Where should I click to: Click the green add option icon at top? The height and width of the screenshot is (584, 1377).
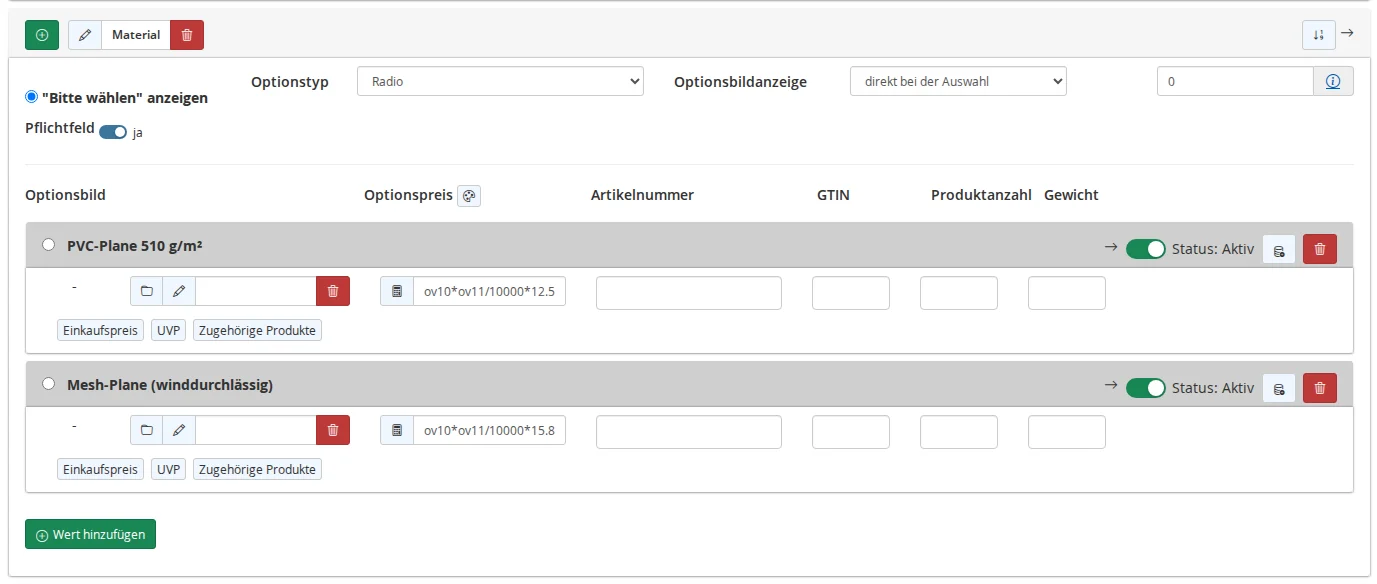[42, 35]
